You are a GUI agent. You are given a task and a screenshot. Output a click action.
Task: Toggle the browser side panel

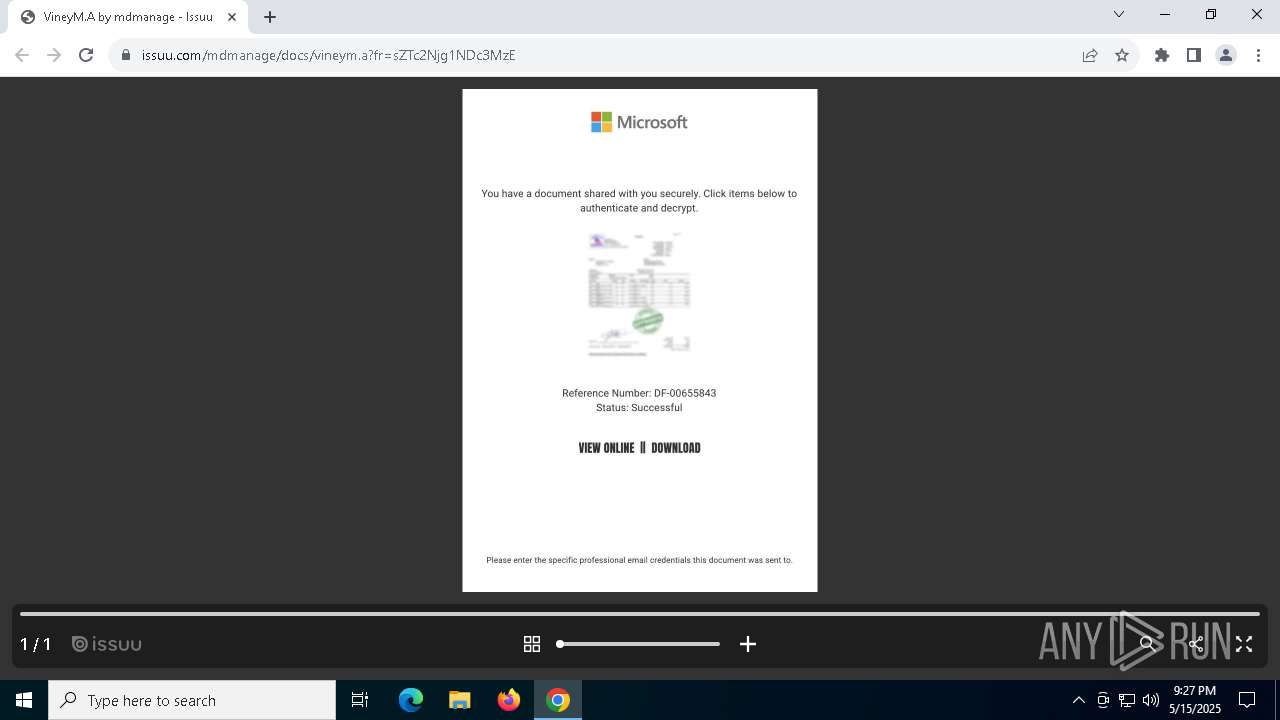pos(1194,55)
